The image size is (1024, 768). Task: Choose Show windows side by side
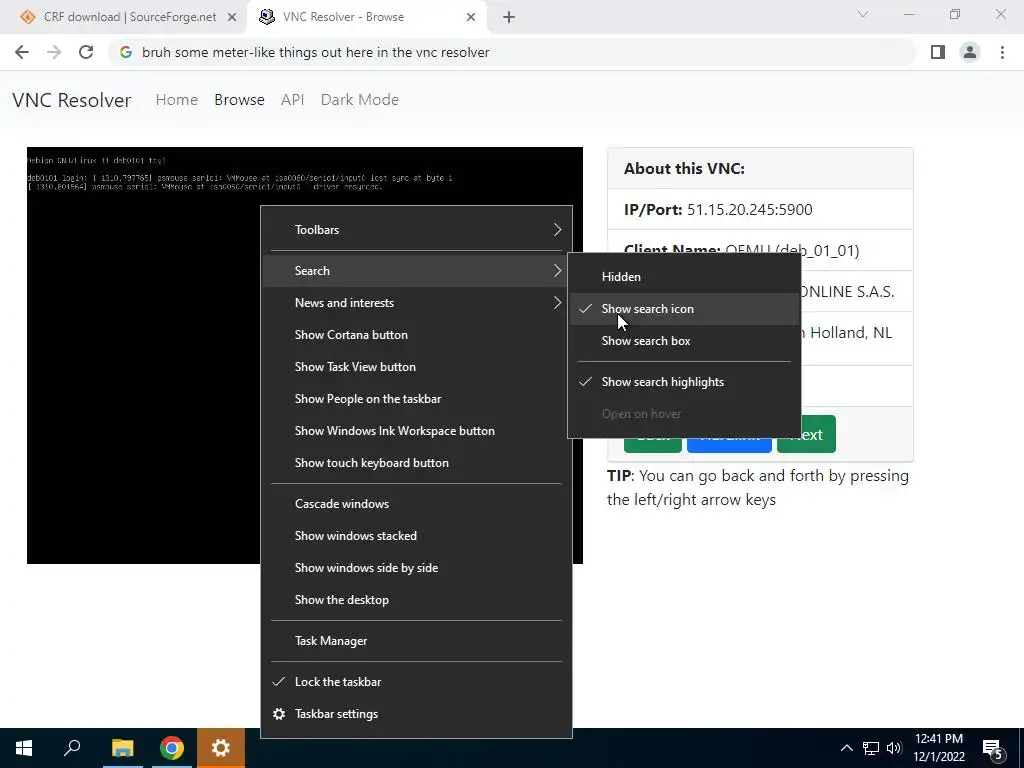pos(416,568)
